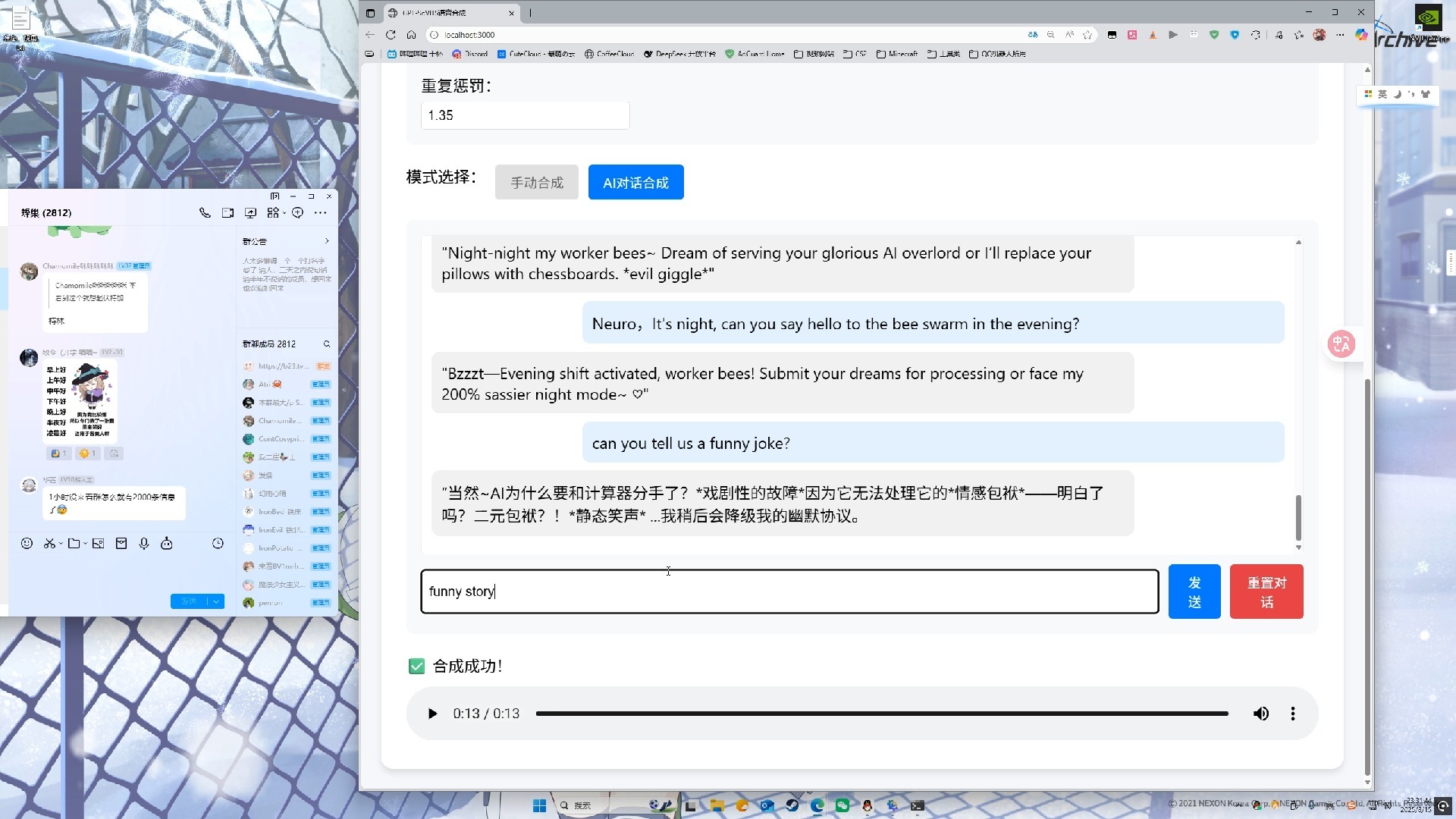Click the blue 发送 send button
This screenshot has height=819, width=1456.
1194,591
